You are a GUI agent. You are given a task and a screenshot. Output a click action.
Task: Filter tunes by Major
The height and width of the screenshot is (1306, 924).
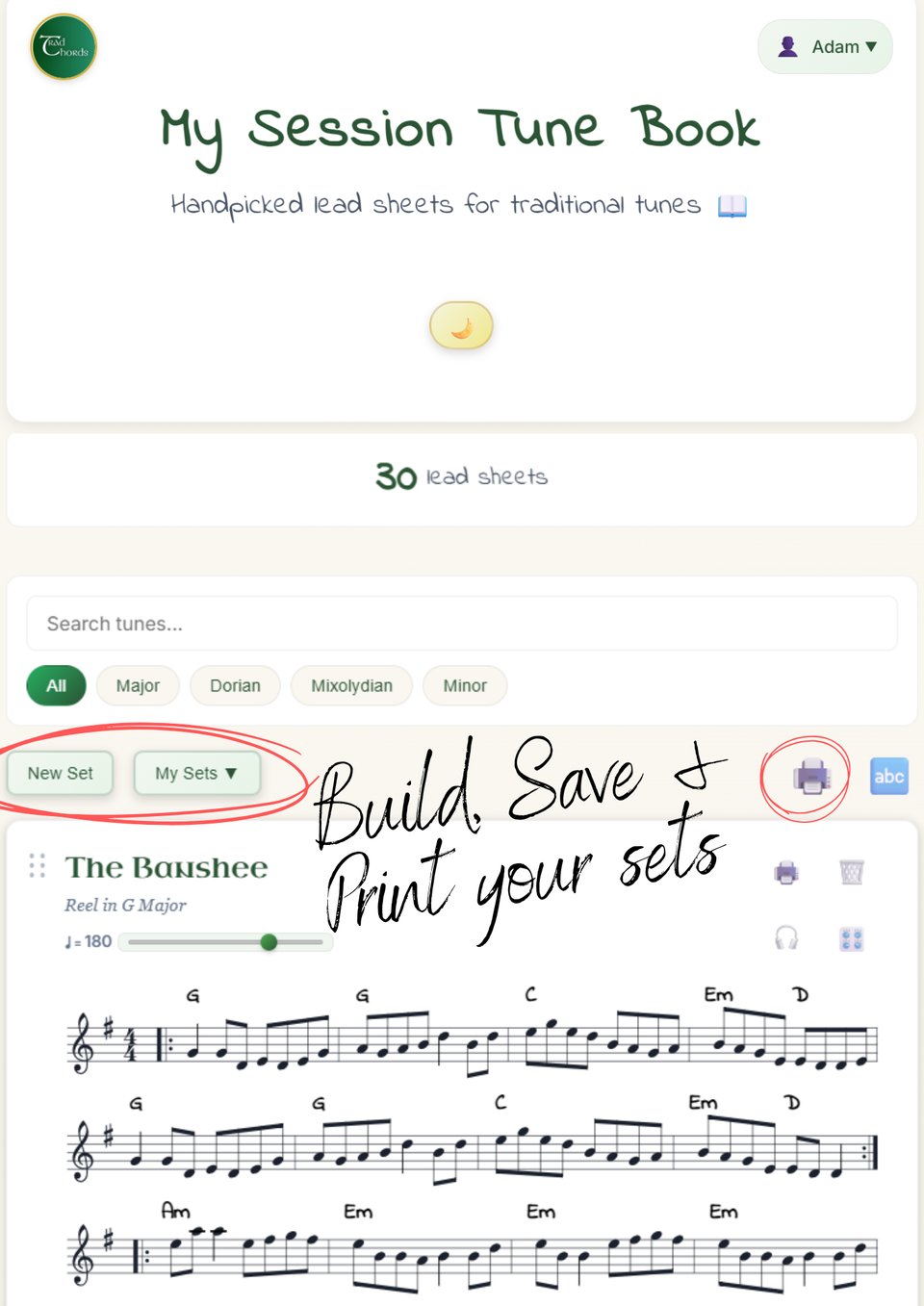tap(138, 685)
